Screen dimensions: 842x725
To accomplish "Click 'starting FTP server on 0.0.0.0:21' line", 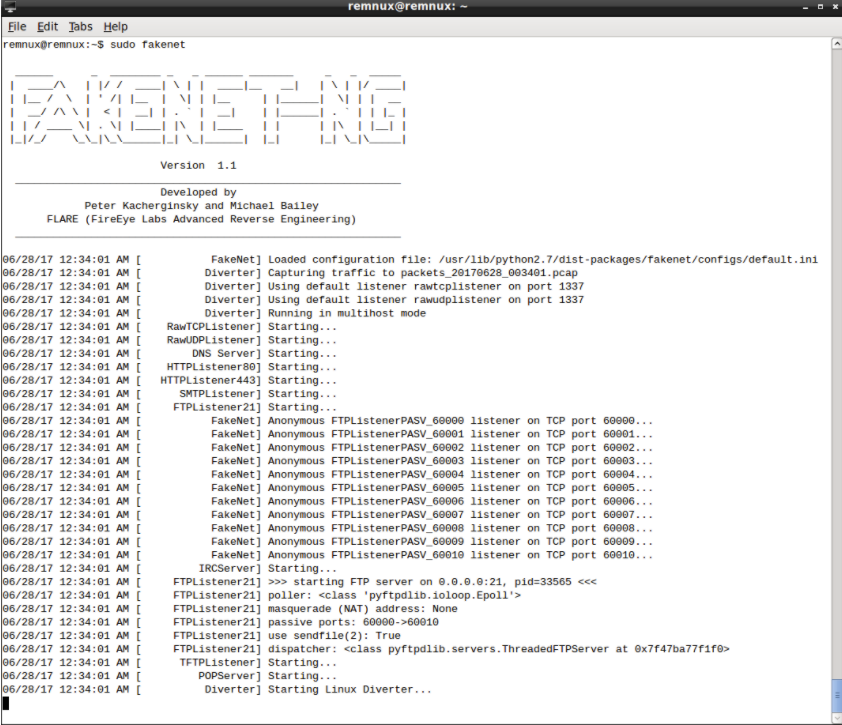I will pos(300,582).
